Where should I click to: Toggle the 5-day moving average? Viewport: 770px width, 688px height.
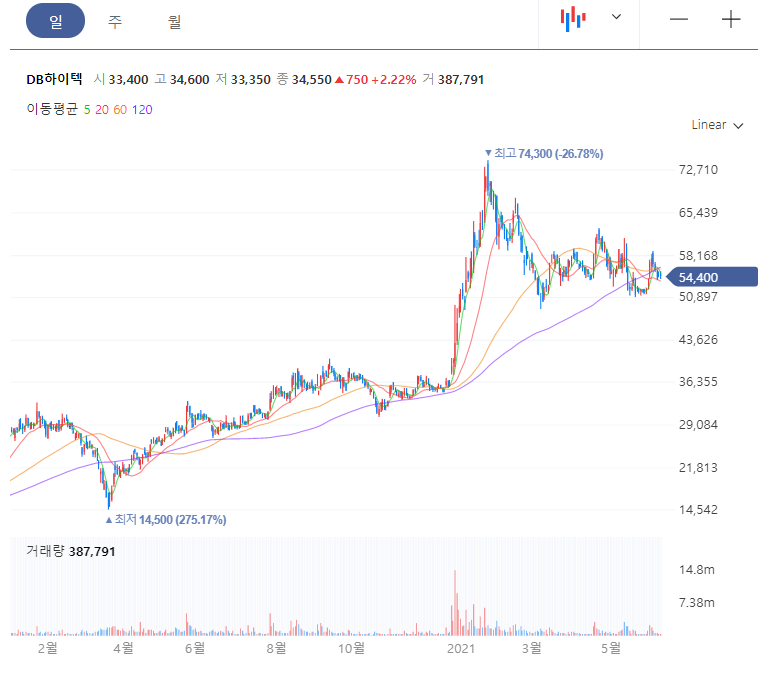[x=87, y=110]
